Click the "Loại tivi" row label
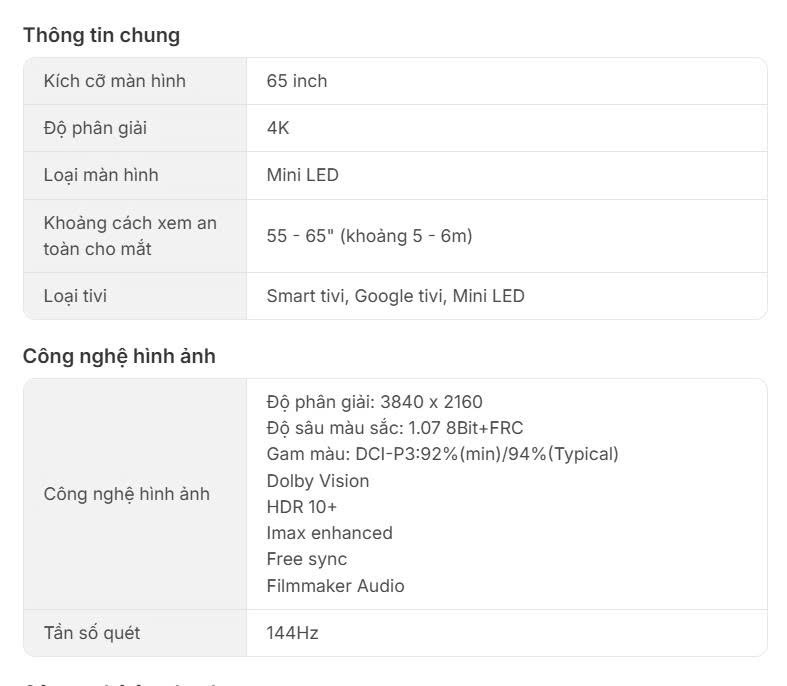The image size is (787, 686). 75,296
